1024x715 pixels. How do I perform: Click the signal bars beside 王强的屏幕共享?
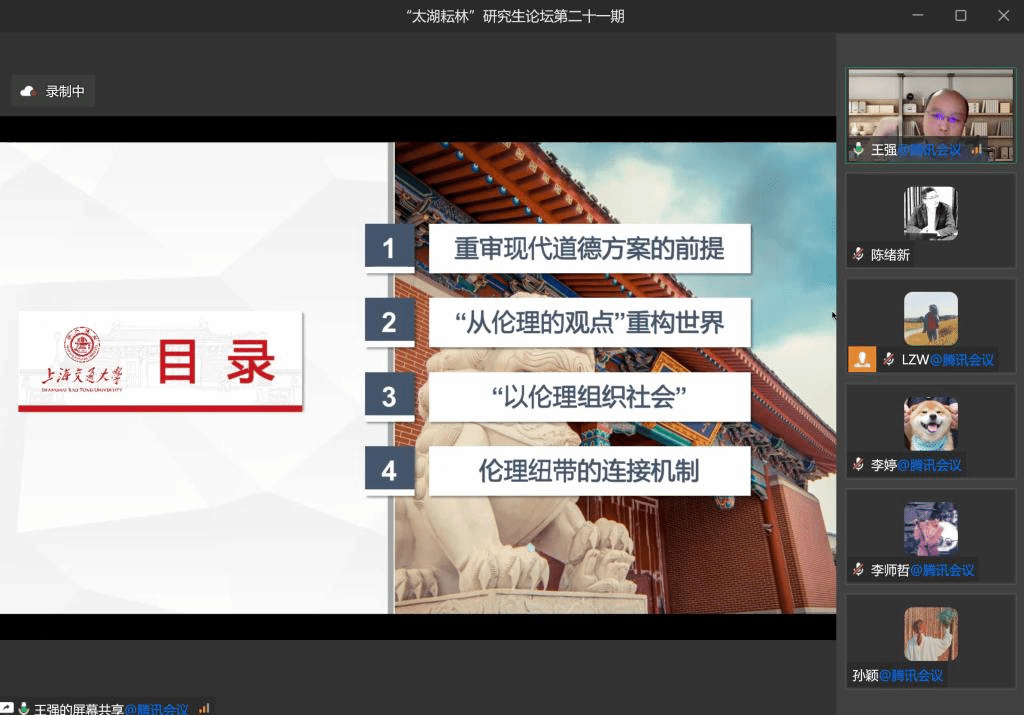204,708
